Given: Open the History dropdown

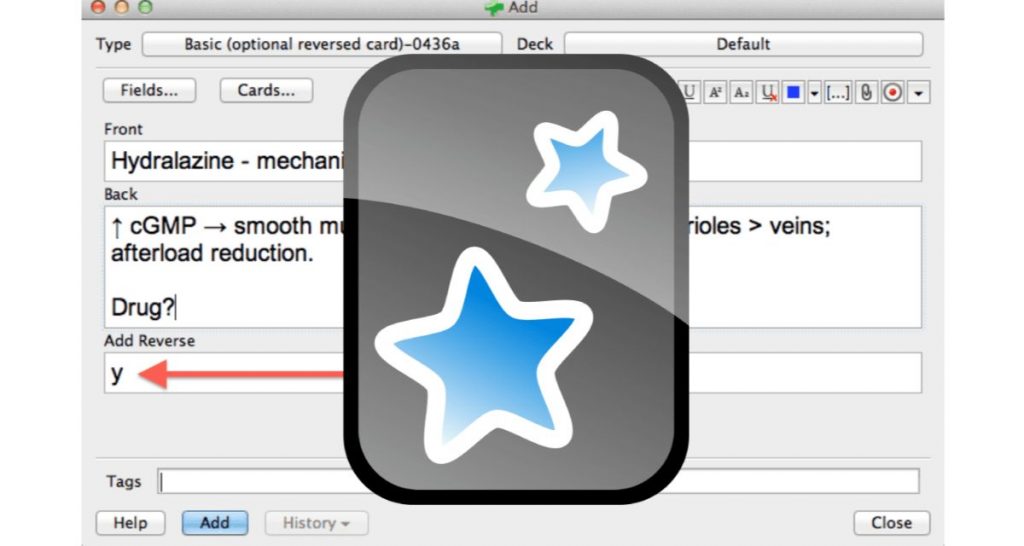Looking at the screenshot, I should [x=316, y=522].
